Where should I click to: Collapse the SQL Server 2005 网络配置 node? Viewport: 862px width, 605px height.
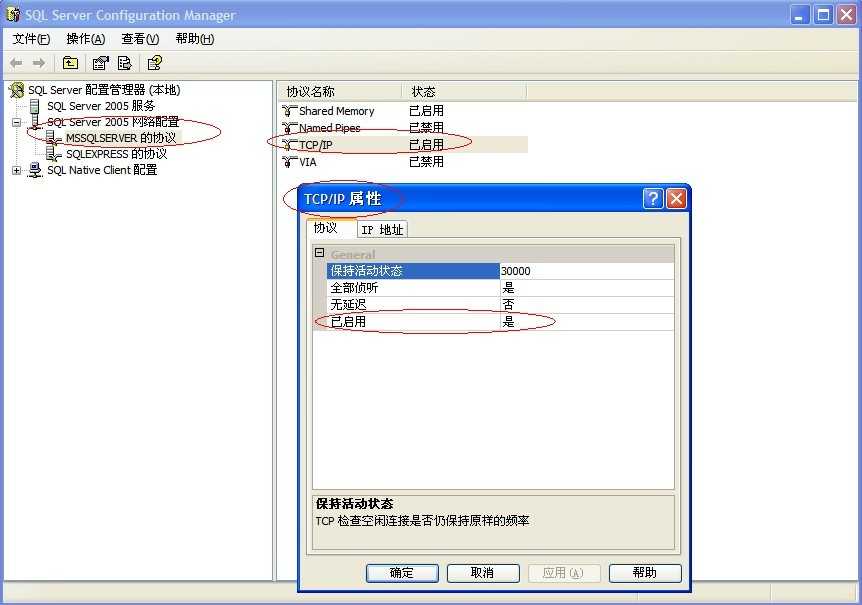[16, 122]
